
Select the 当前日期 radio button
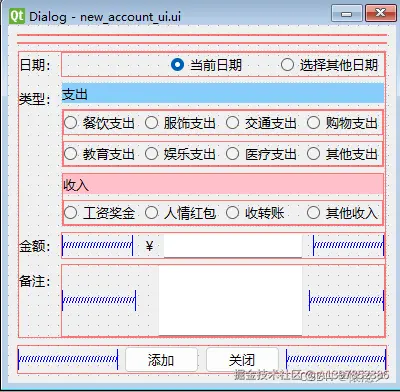(206, 65)
